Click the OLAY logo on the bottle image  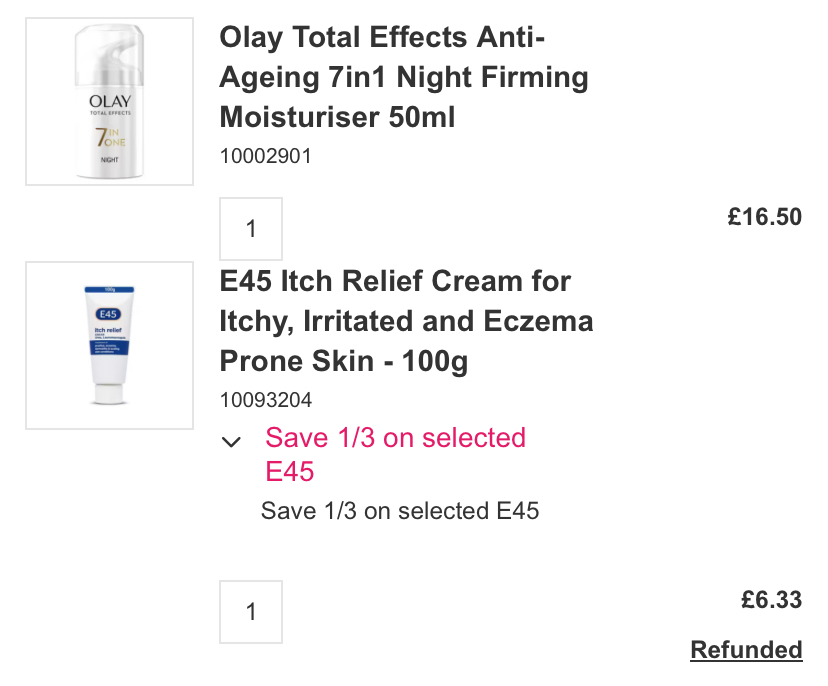(110, 101)
